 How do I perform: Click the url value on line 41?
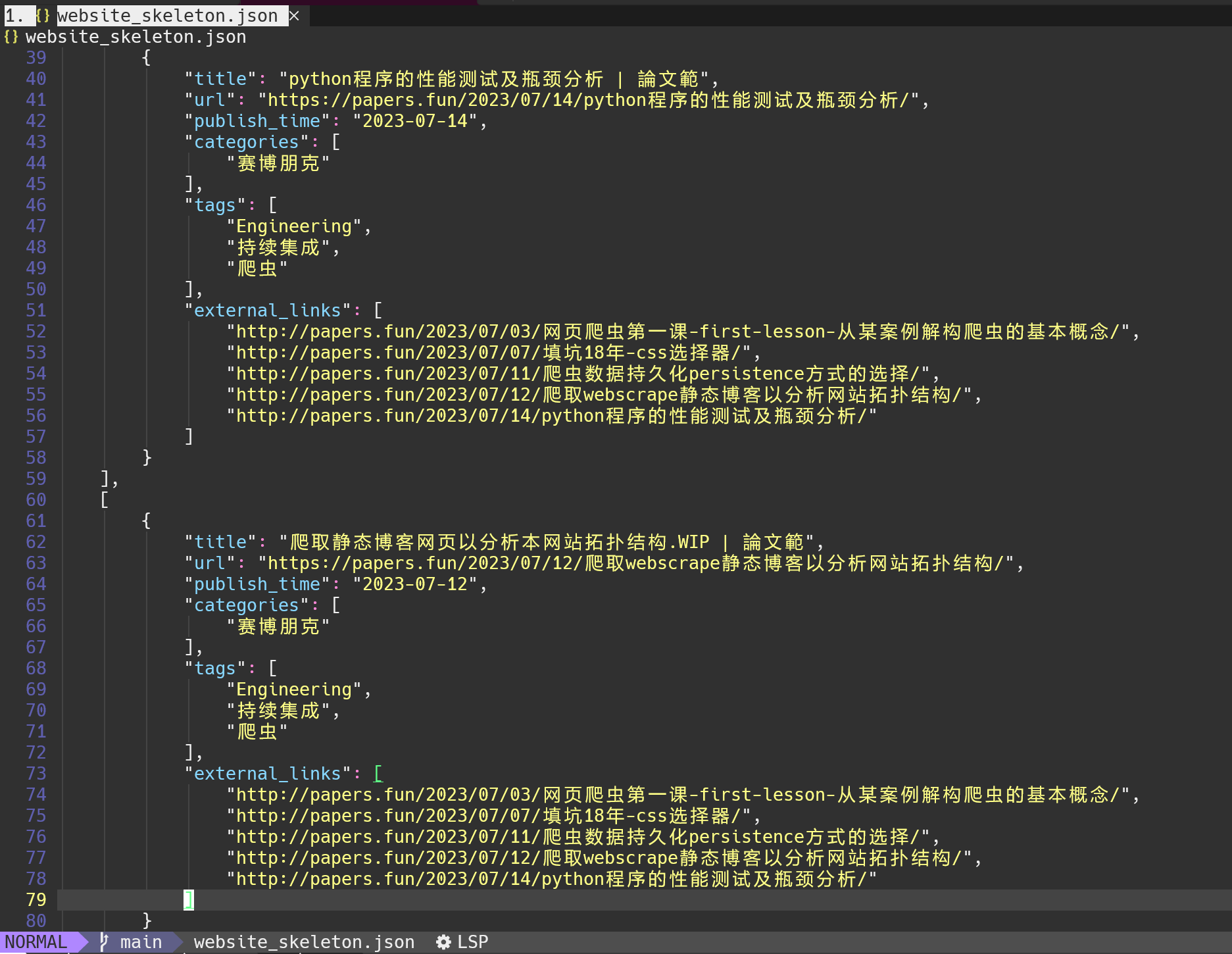point(588,100)
